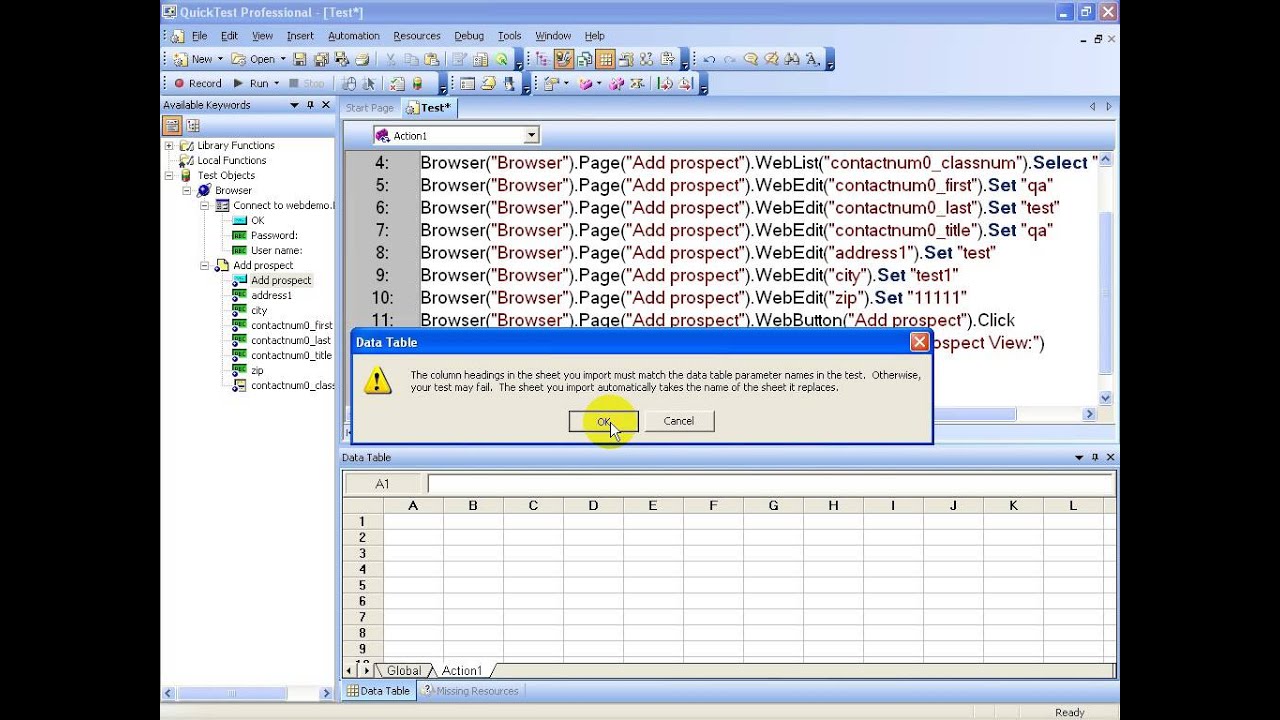Collapse the Add prospect page node

click(x=205, y=265)
